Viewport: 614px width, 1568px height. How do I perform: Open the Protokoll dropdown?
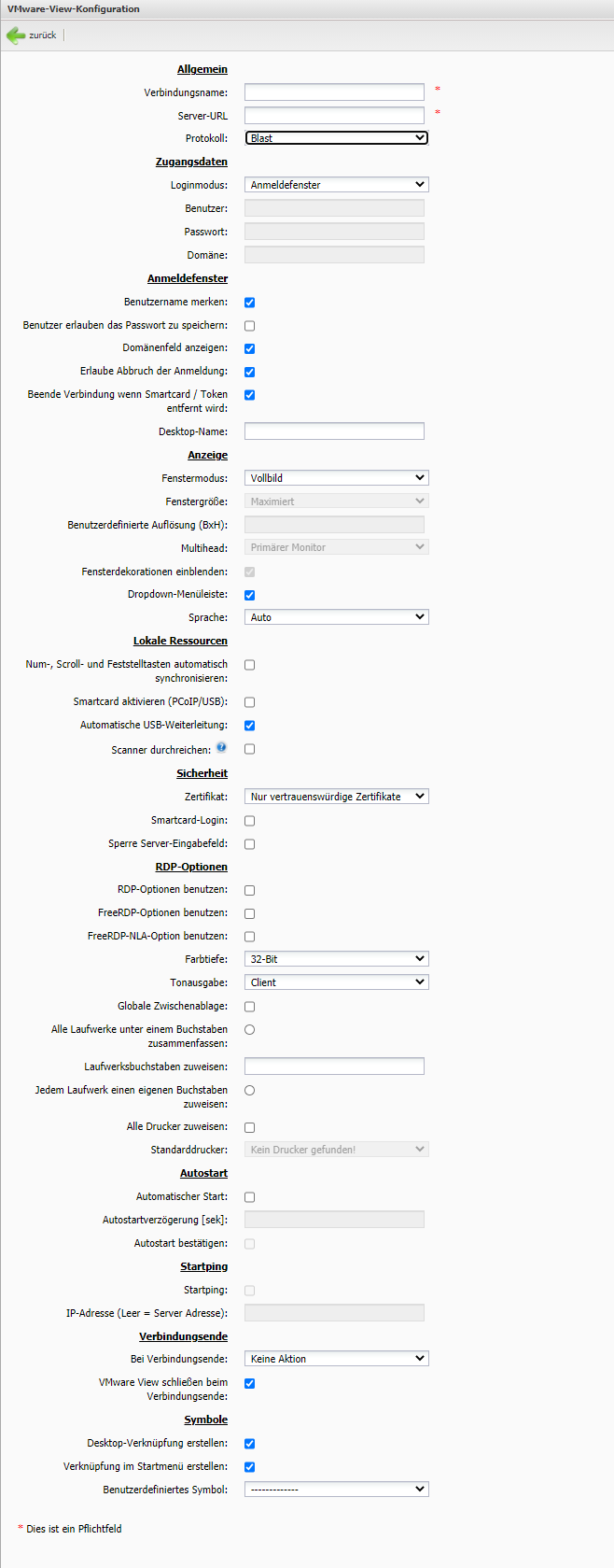336,138
